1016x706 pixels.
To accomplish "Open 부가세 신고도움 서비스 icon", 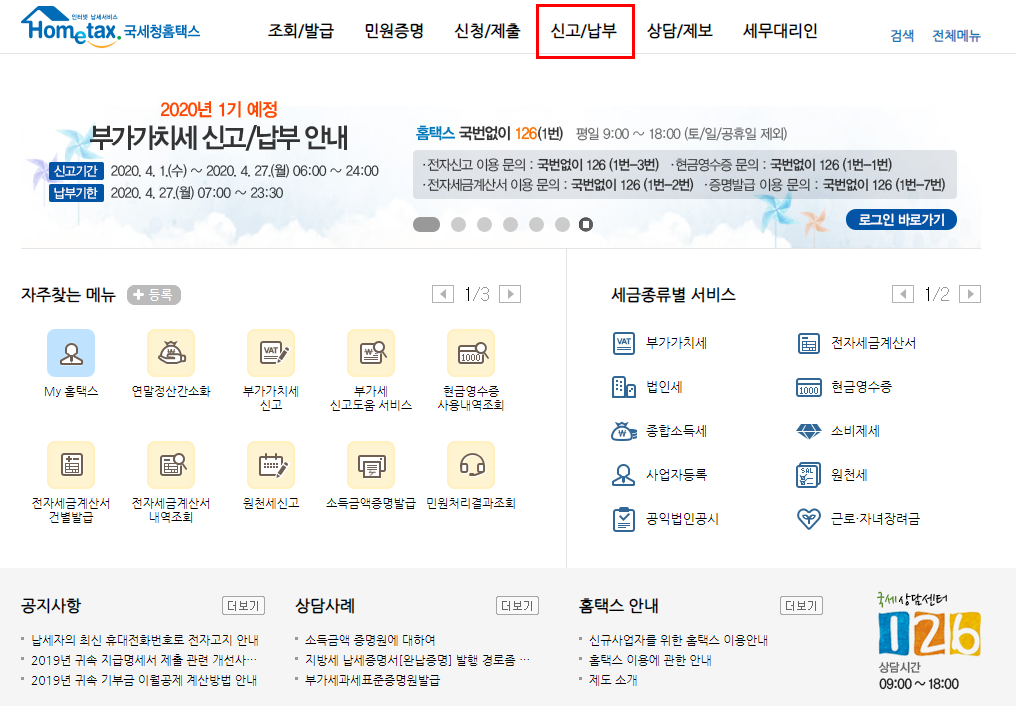I will tap(371, 353).
